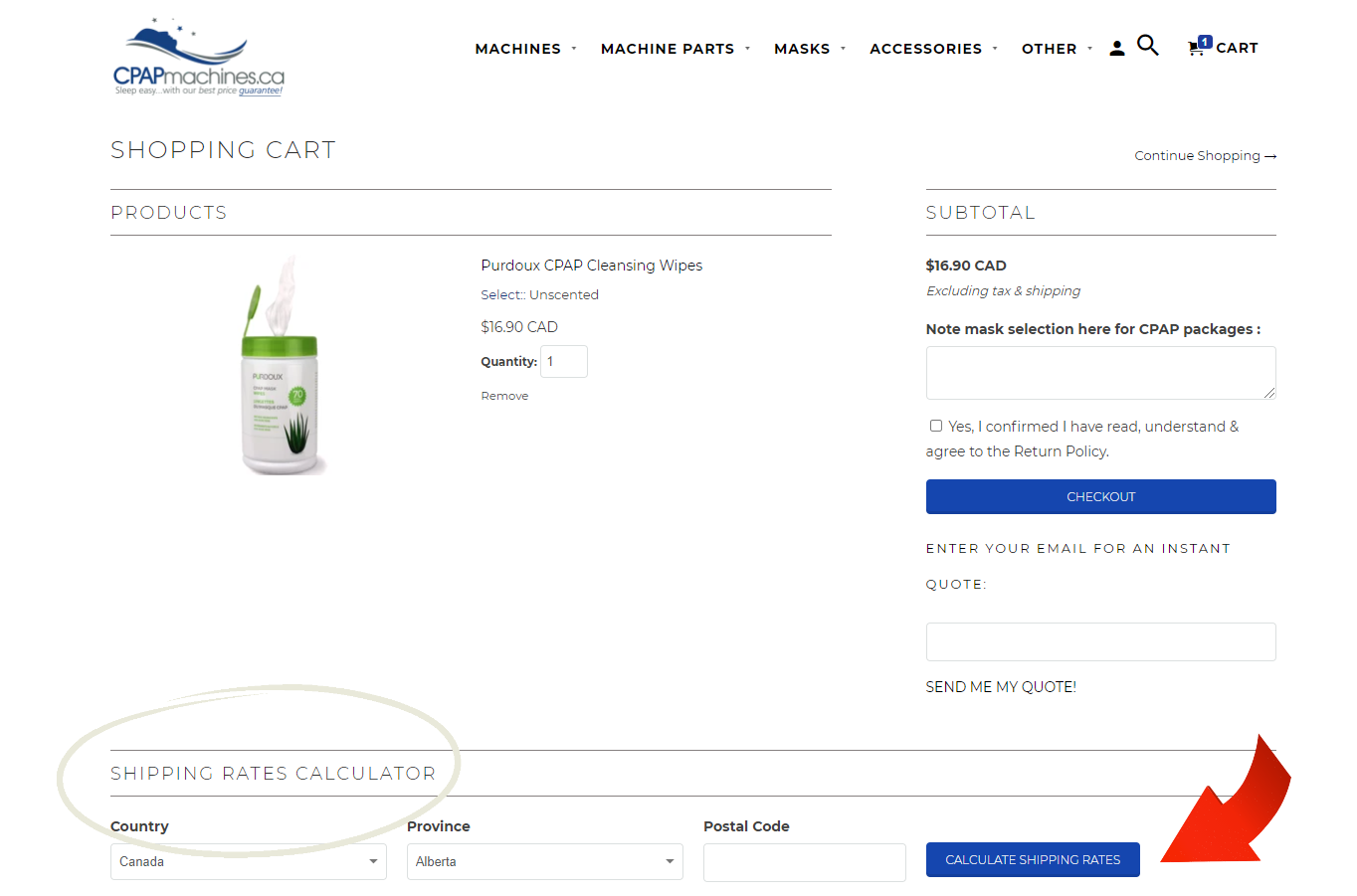
Task: Click the $16.90 CAD subtotal amount
Action: [966, 266]
